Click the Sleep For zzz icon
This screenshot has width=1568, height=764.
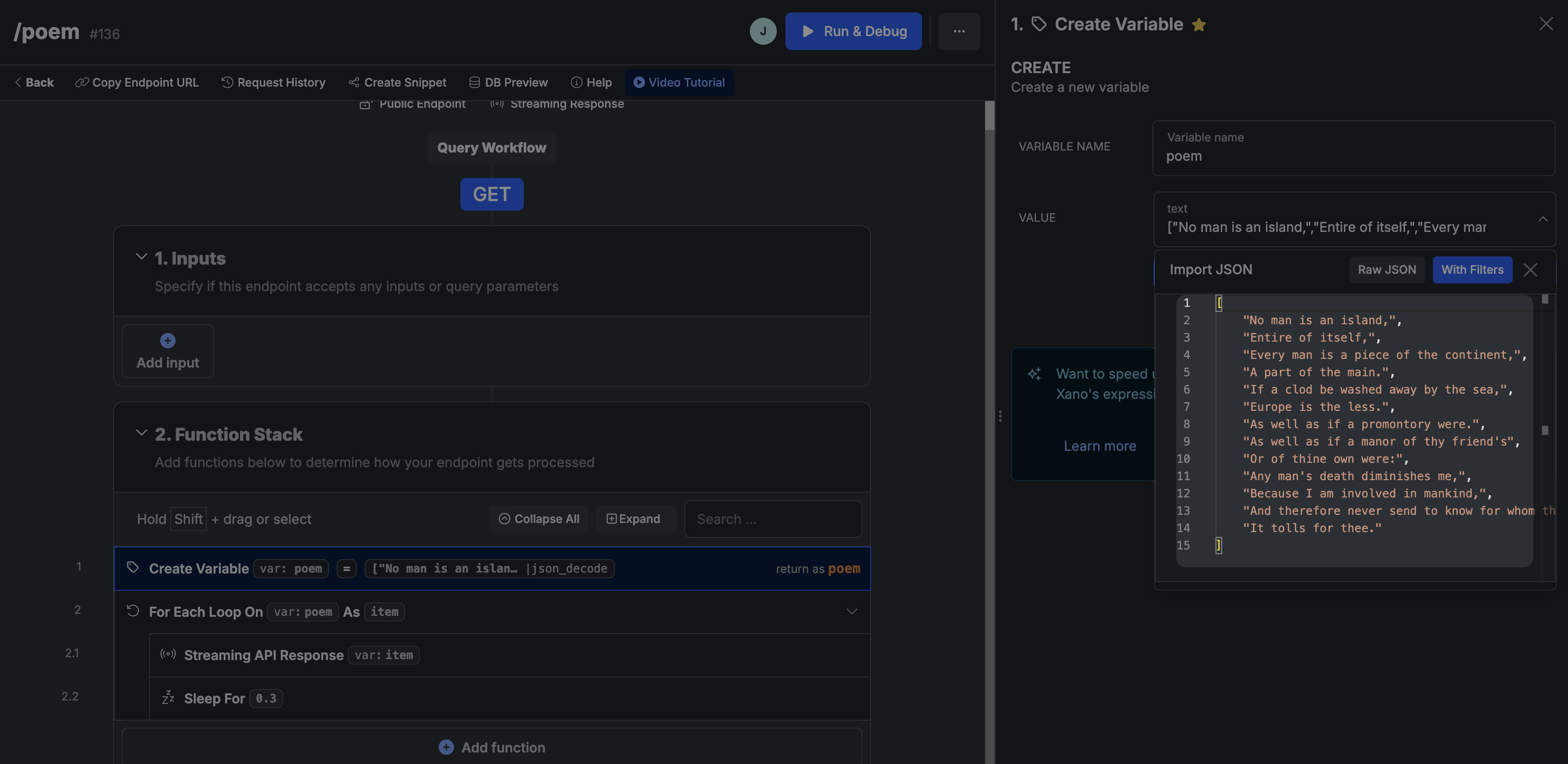click(168, 698)
